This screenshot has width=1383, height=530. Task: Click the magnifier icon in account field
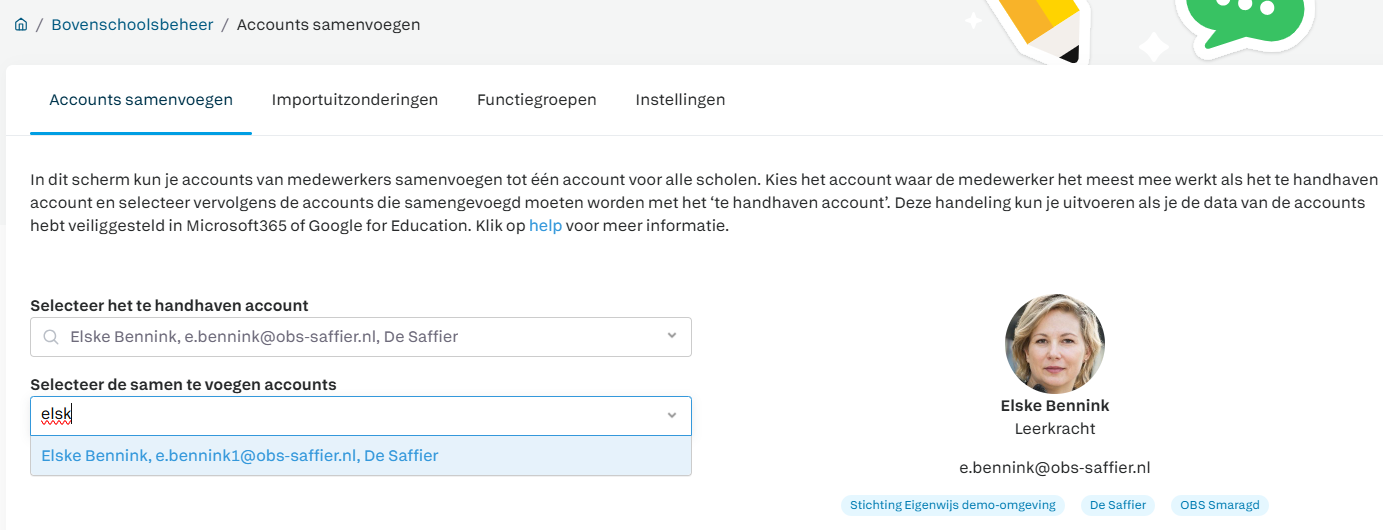50,337
